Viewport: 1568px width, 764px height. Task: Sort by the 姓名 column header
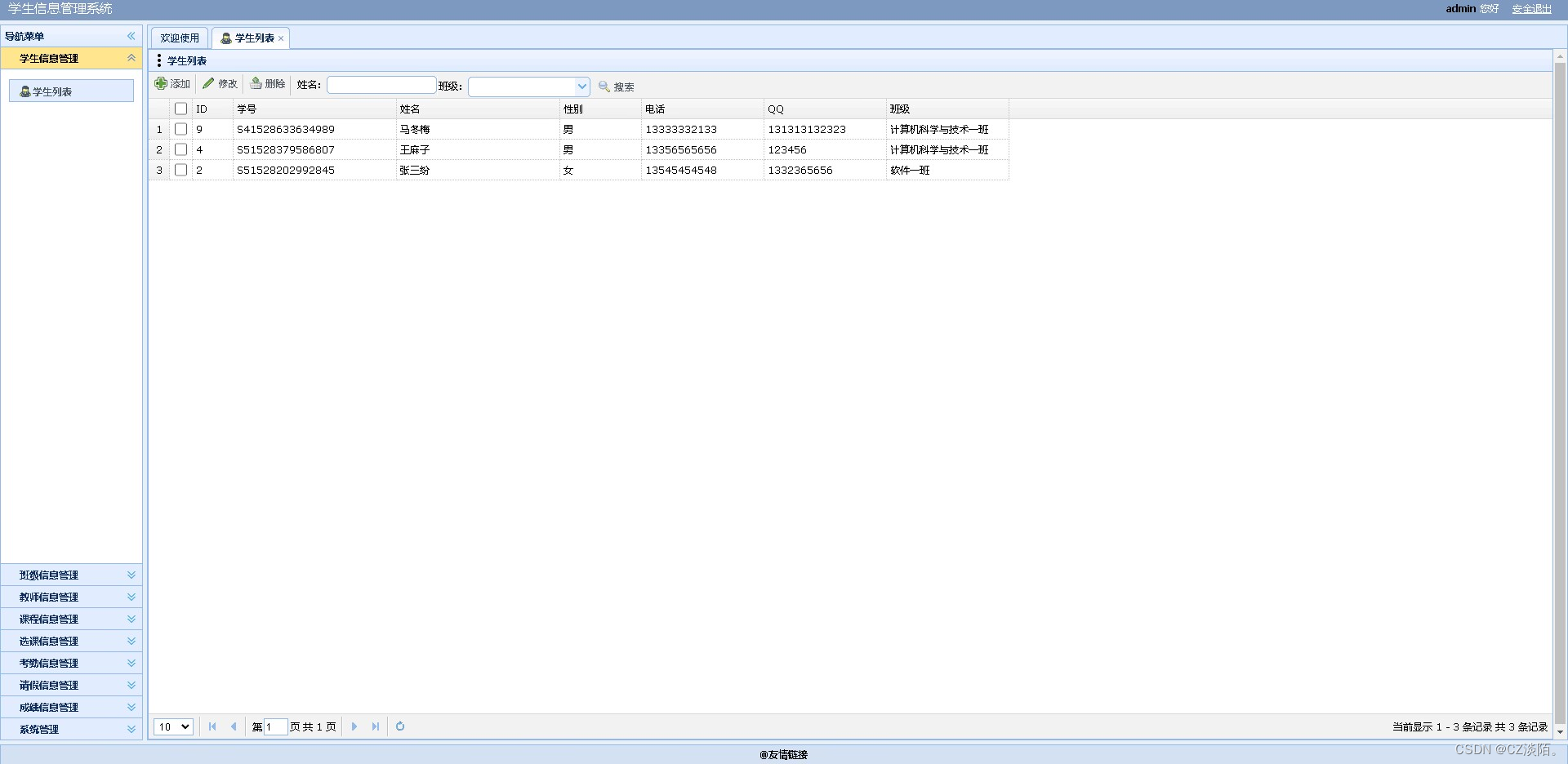point(478,109)
